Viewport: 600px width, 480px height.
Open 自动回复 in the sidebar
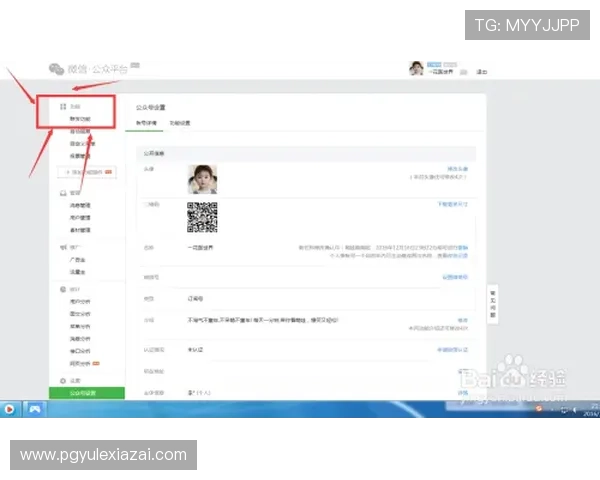coord(80,131)
